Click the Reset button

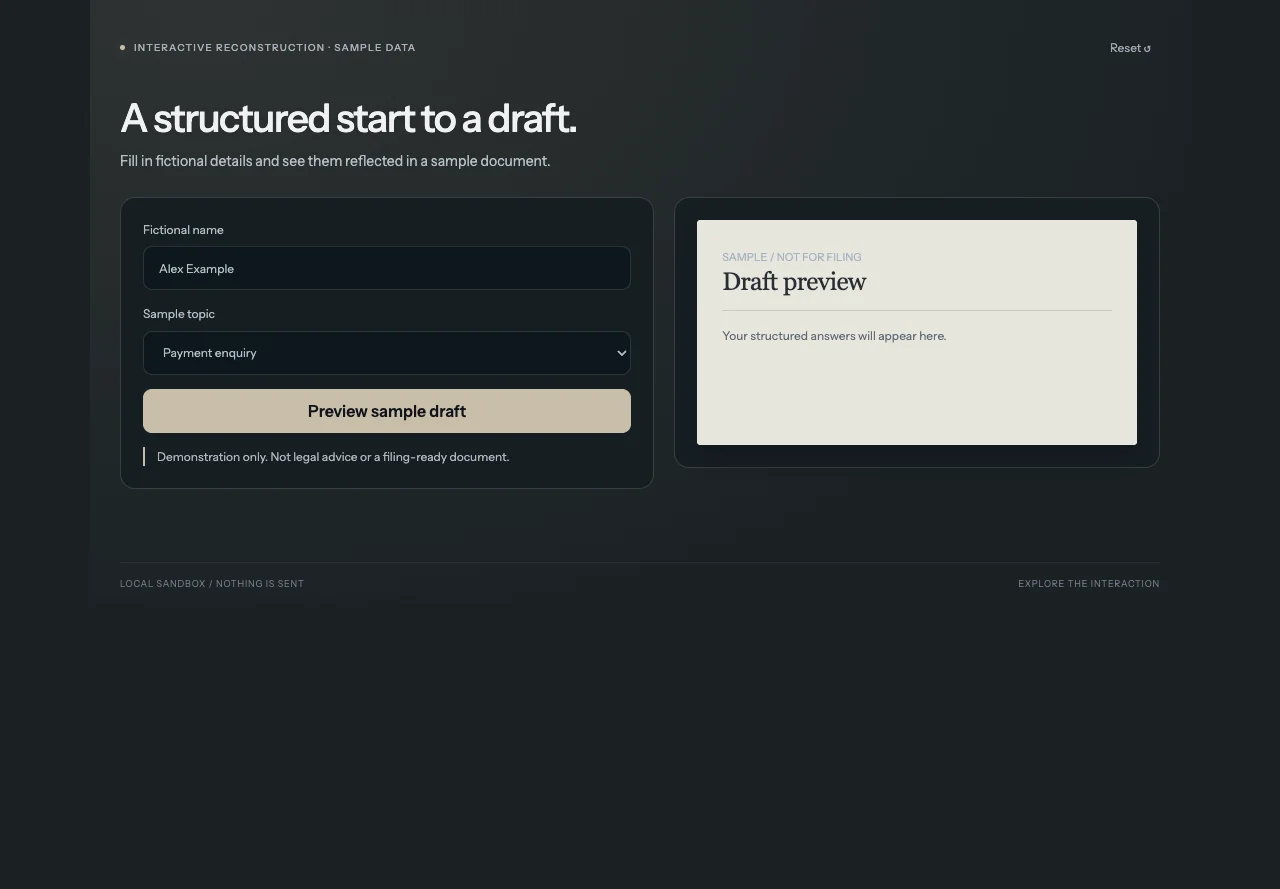(x=1130, y=48)
